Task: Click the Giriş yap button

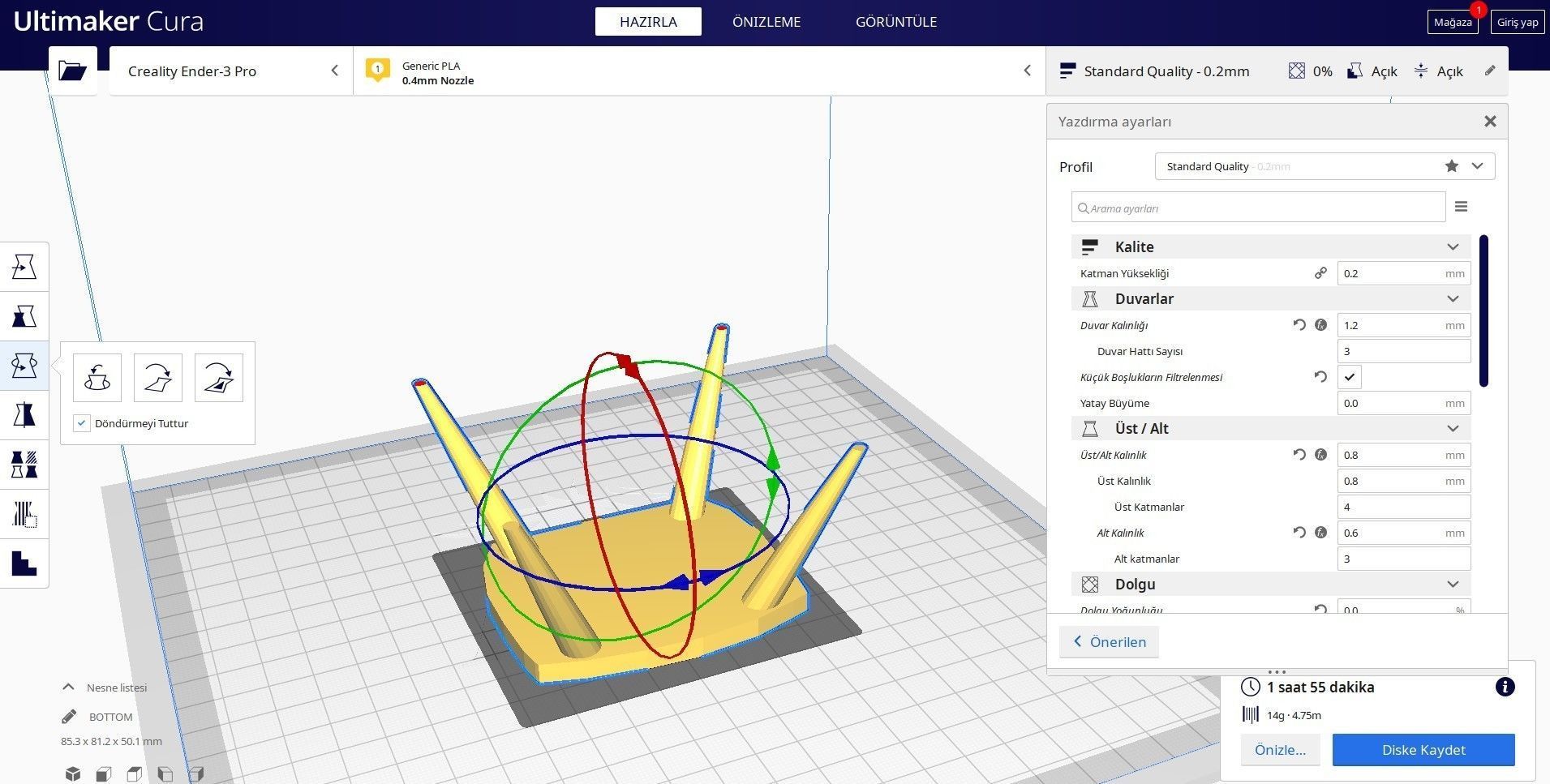Action: click(1517, 22)
